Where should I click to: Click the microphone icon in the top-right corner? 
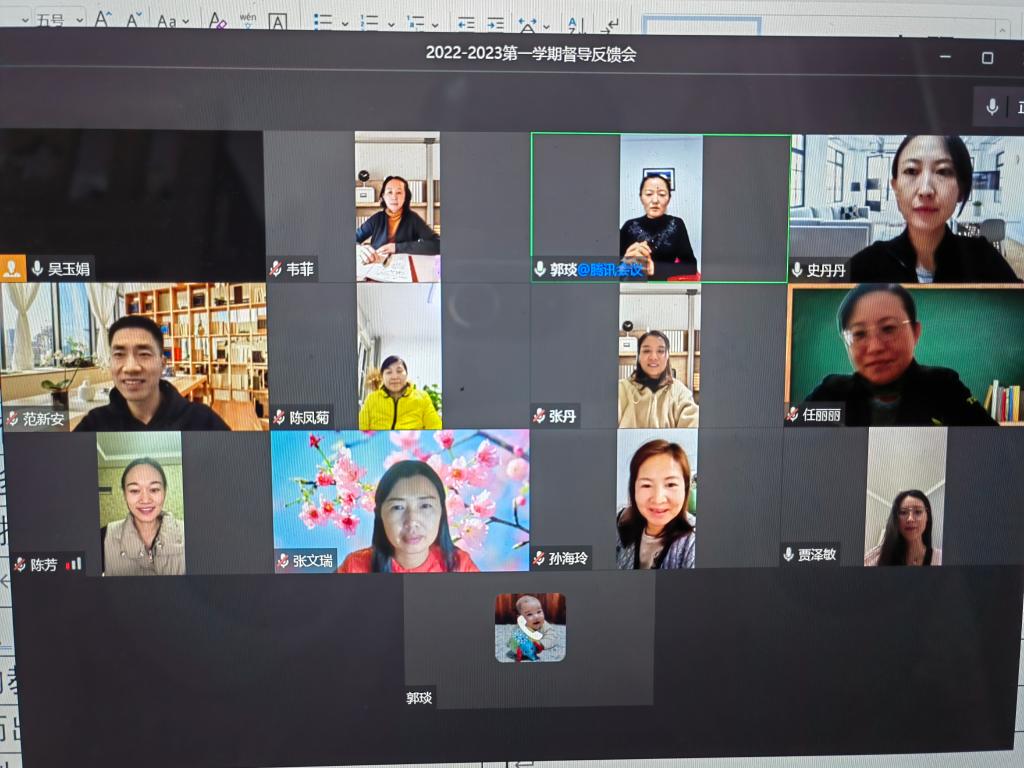(x=992, y=107)
